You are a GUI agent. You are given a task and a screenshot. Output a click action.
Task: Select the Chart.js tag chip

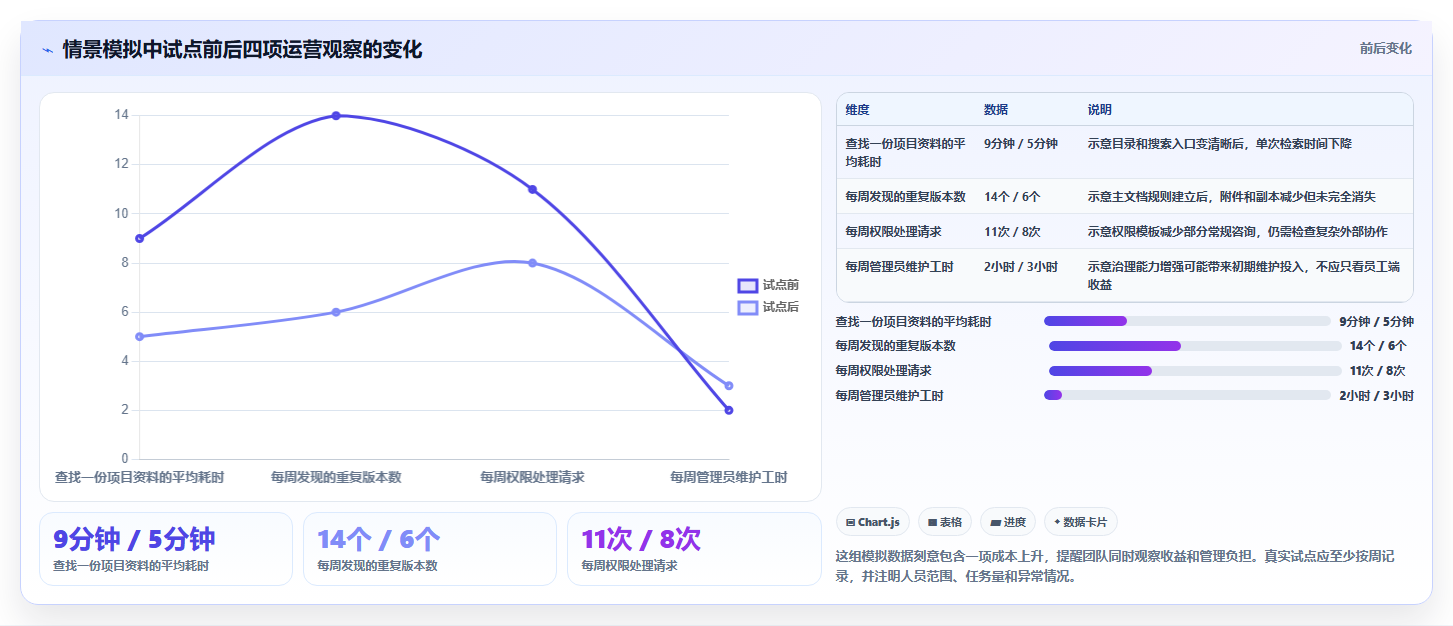point(873,522)
